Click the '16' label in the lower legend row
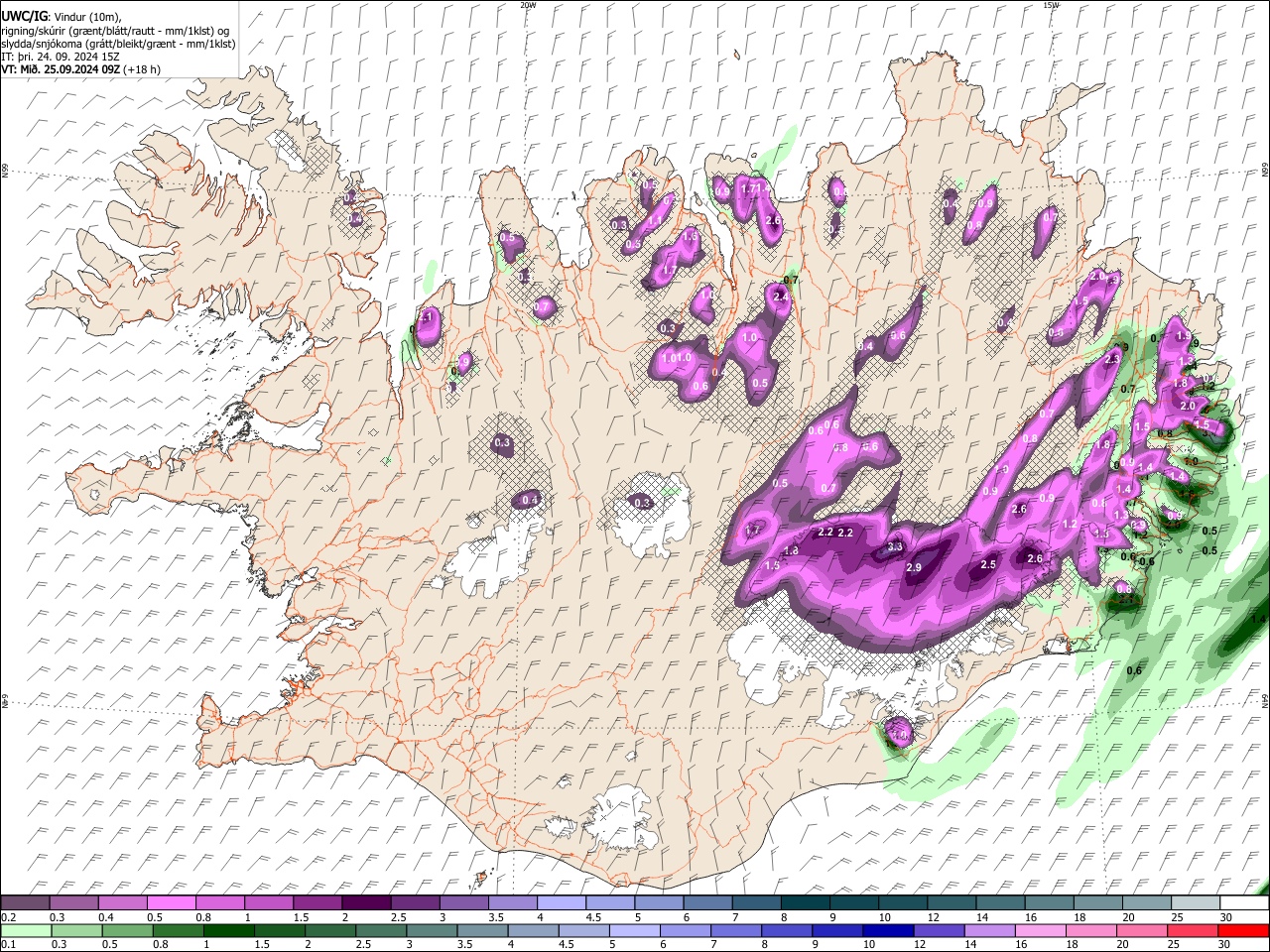This screenshot has width=1270, height=952. coord(1021,944)
